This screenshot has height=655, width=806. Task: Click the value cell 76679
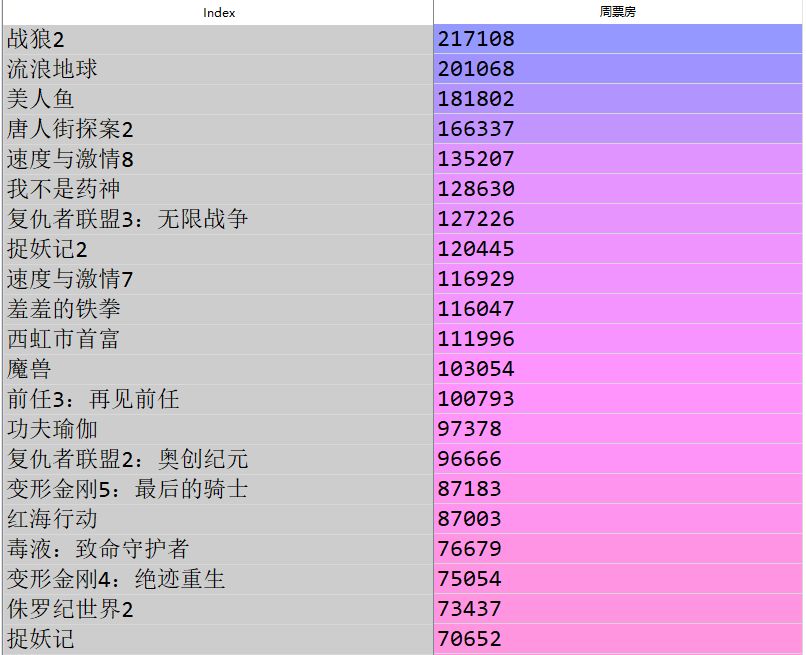(x=617, y=549)
